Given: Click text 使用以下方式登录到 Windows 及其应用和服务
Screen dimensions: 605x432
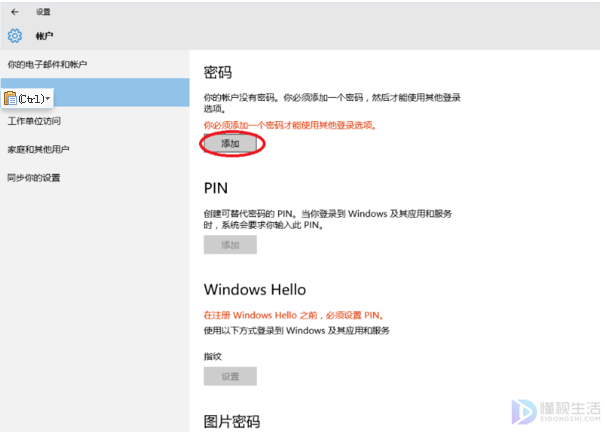Looking at the screenshot, I should coord(297,331).
